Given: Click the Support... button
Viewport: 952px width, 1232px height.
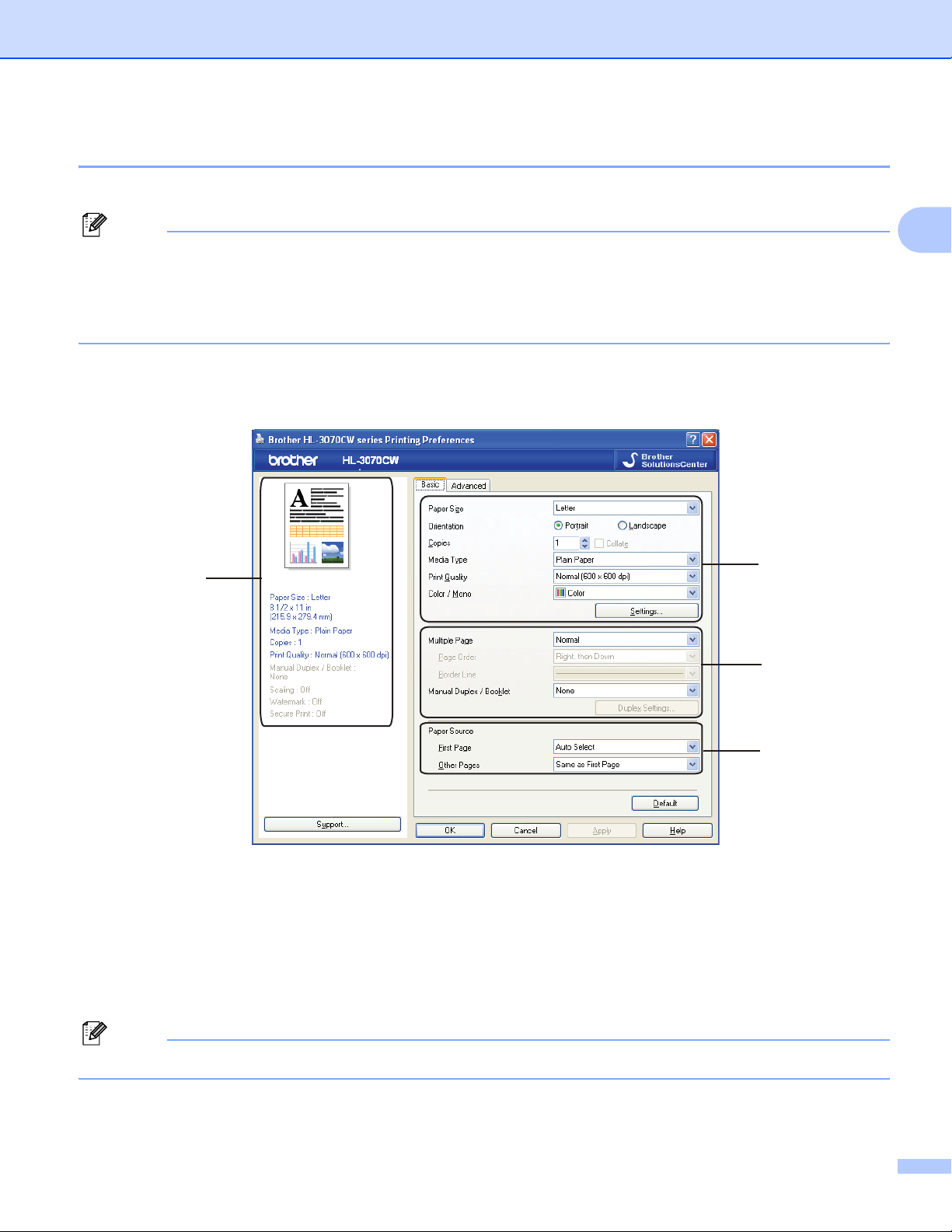Looking at the screenshot, I should point(333,824).
